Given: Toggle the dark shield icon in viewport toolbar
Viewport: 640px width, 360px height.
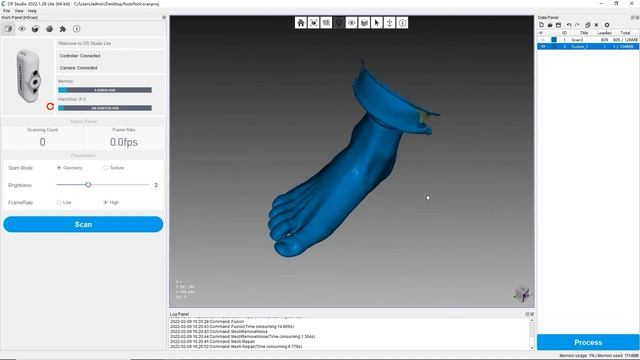Looking at the screenshot, I should (x=339, y=23).
